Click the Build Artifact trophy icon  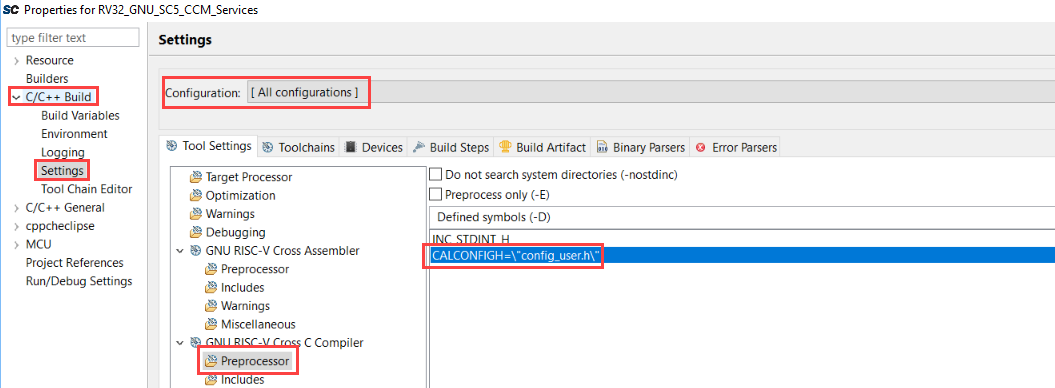tap(505, 147)
